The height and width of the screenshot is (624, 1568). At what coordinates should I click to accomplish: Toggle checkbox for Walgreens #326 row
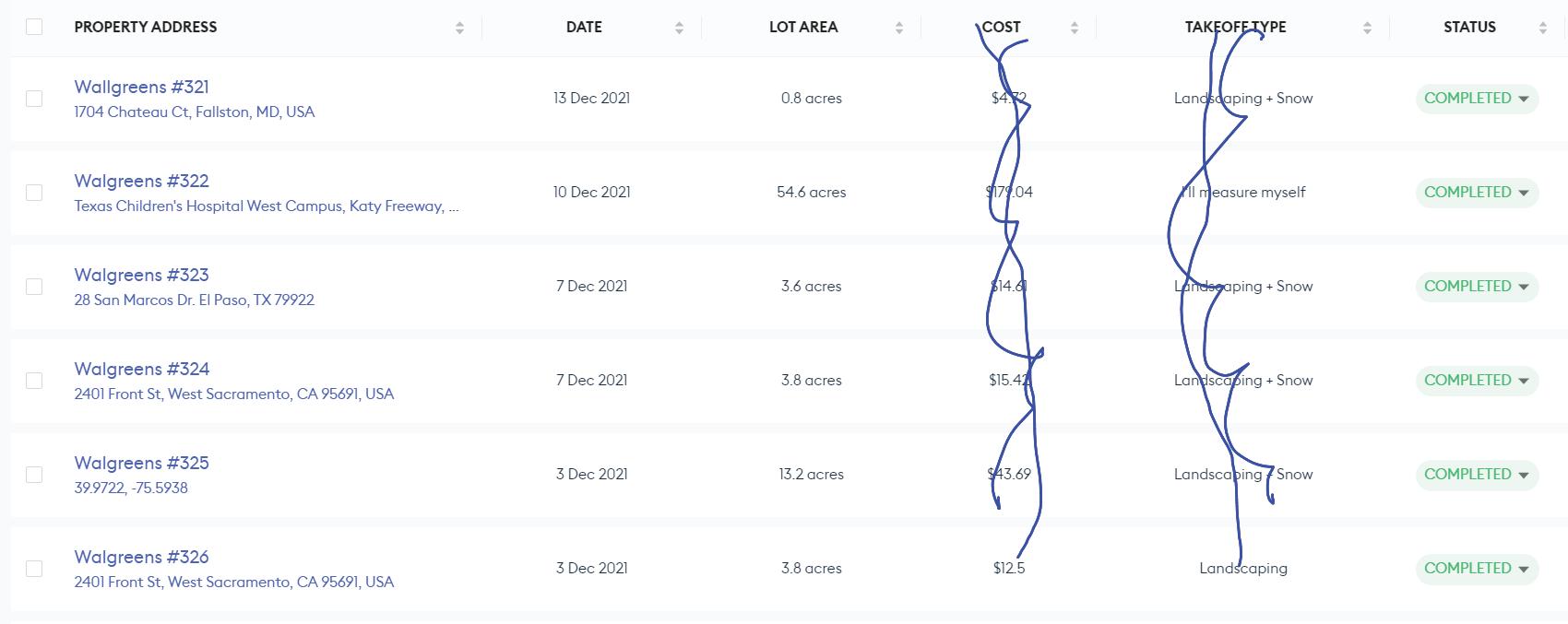pos(34,569)
